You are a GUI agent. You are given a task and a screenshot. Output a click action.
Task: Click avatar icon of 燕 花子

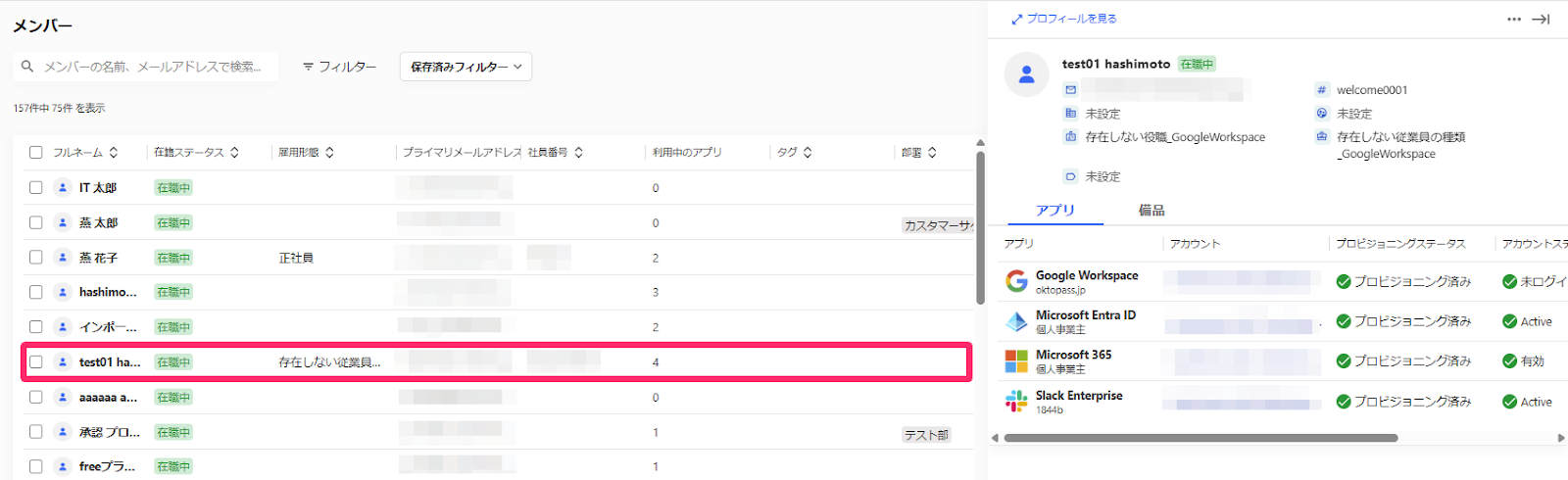point(63,257)
